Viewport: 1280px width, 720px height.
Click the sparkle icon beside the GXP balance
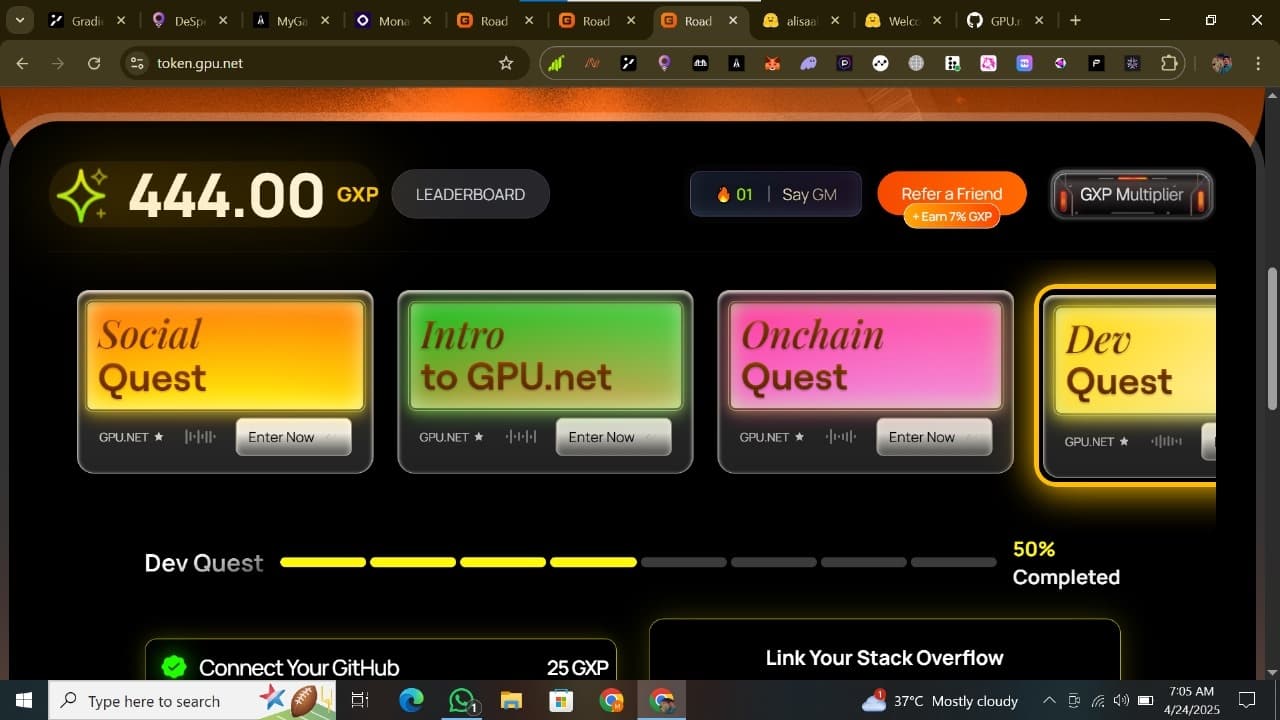[x=85, y=193]
